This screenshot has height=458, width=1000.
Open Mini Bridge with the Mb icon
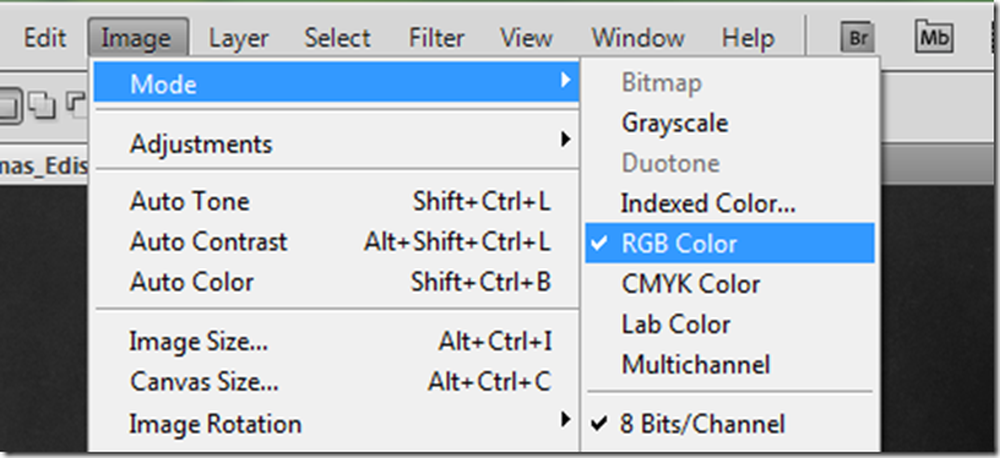click(x=934, y=38)
